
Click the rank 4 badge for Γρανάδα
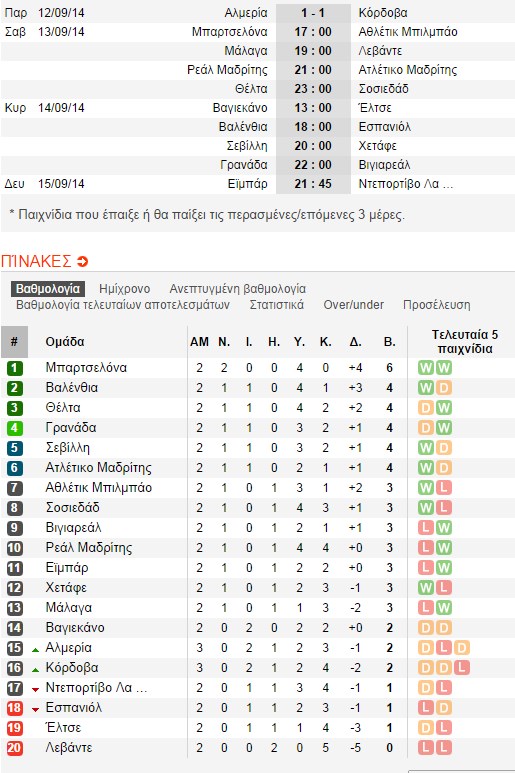pyautogui.click(x=15, y=428)
